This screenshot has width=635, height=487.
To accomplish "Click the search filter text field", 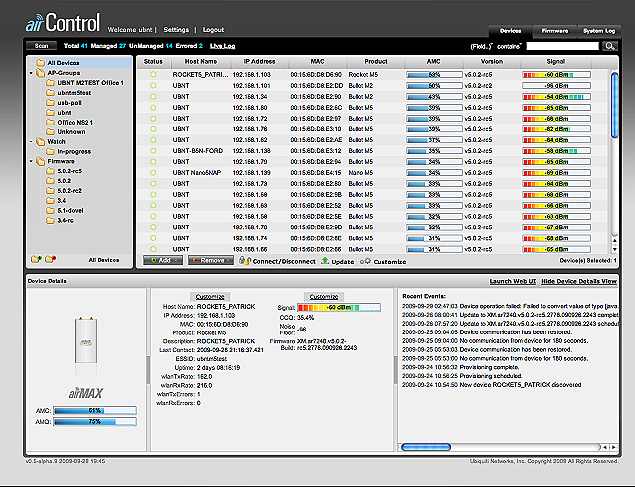I will pos(562,46).
